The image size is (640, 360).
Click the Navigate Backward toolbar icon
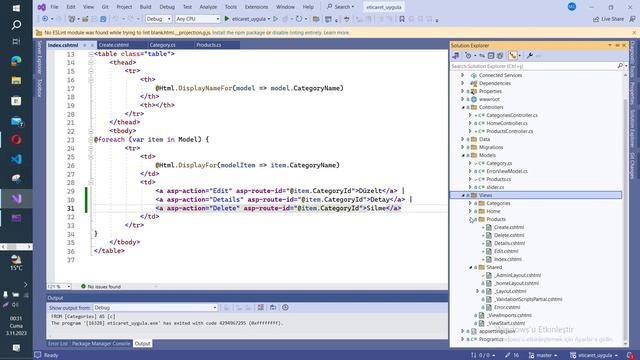coord(45,19)
